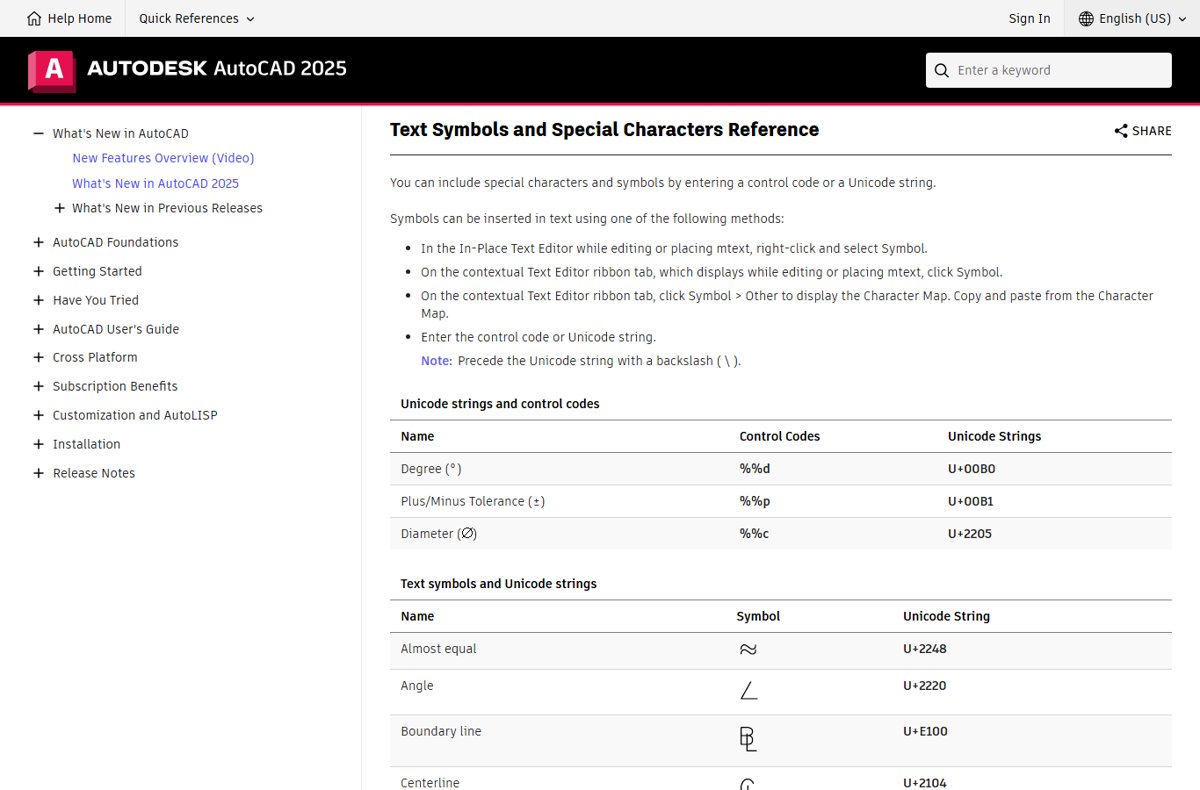Expand What's New in Previous Releases

pos(59,208)
